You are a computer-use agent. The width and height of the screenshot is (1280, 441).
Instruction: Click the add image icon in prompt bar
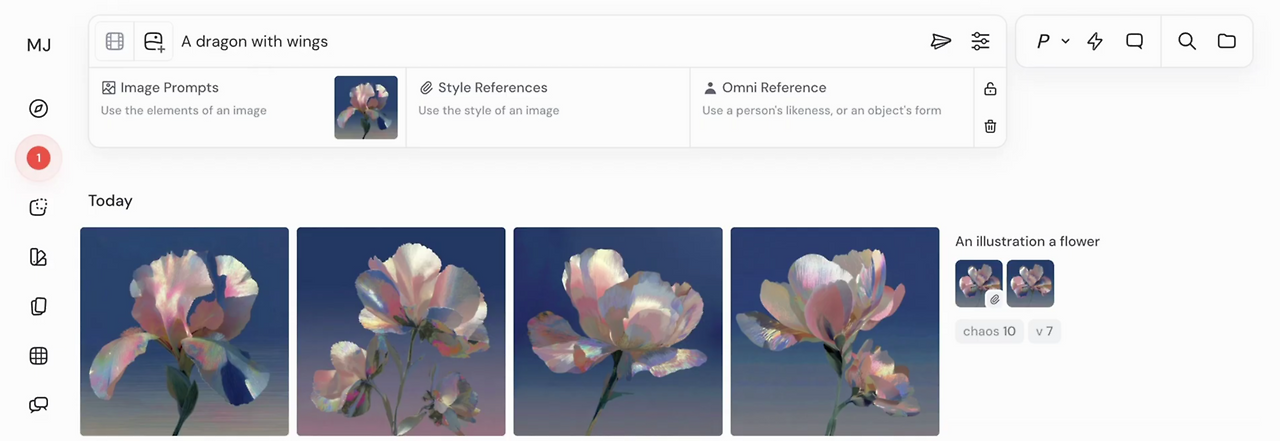[154, 41]
